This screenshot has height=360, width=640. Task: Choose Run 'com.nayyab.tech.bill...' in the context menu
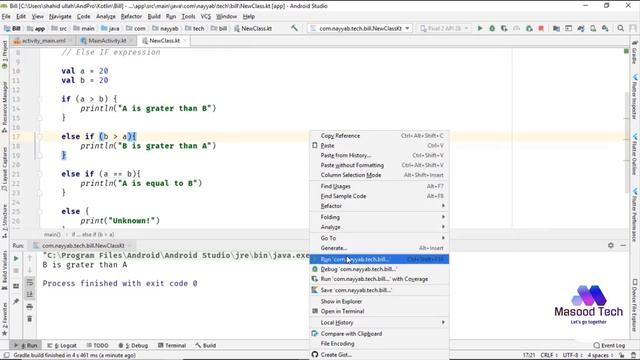(380, 259)
